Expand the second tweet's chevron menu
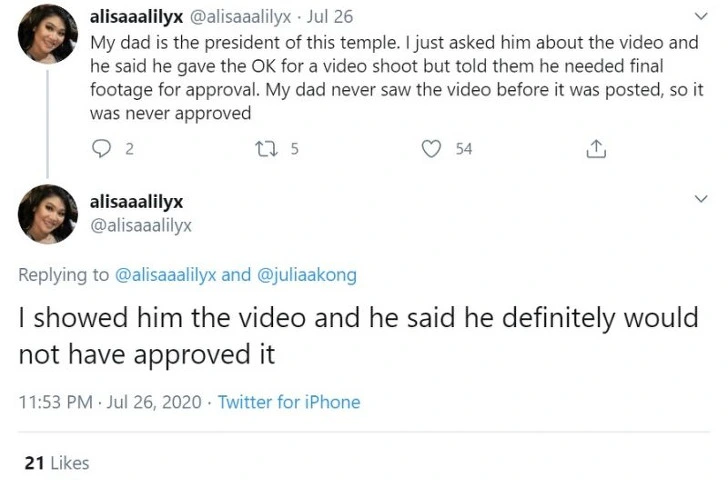 (x=701, y=199)
